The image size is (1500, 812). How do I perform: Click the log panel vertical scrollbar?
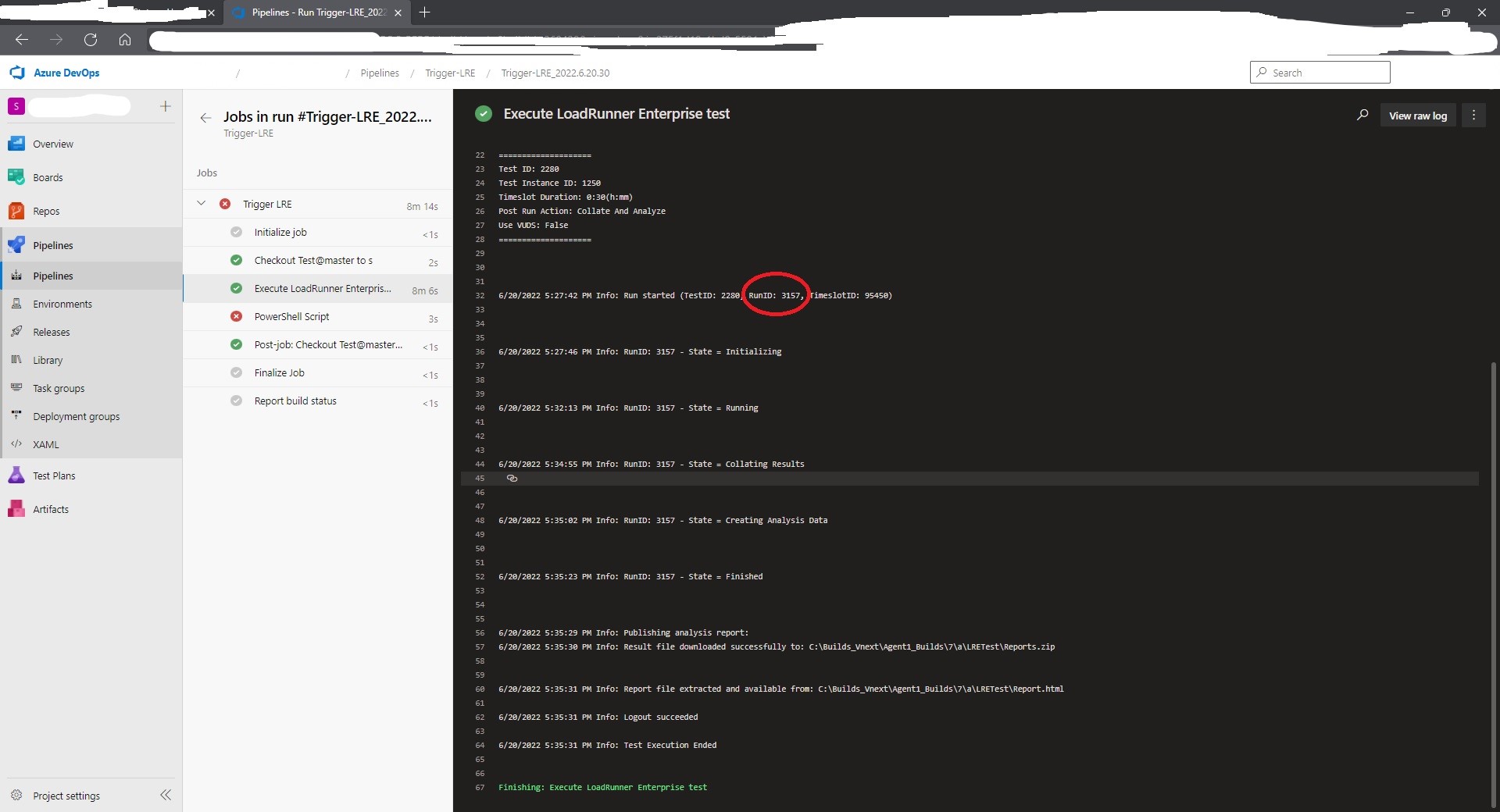click(x=1494, y=584)
